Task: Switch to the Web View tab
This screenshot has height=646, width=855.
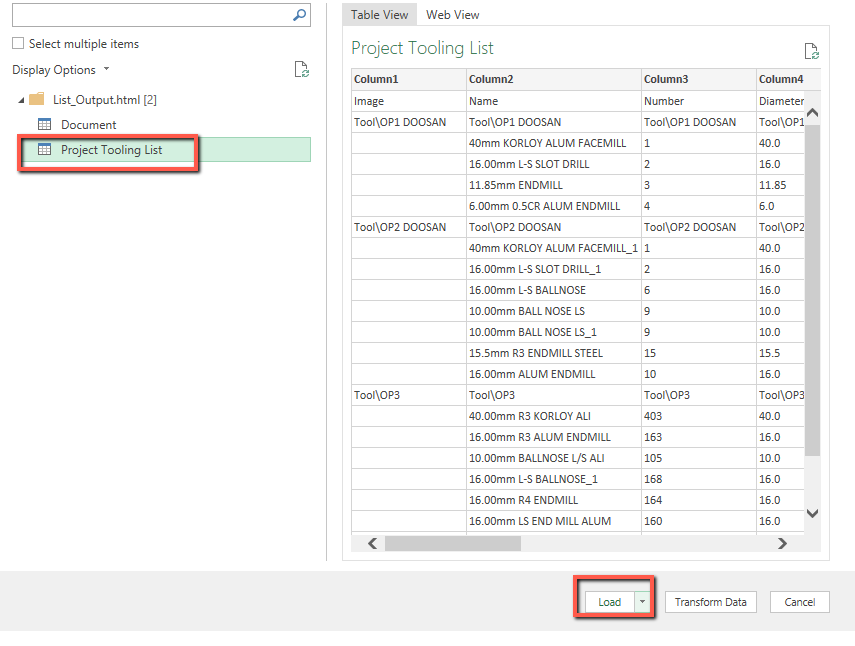Action: pyautogui.click(x=452, y=15)
